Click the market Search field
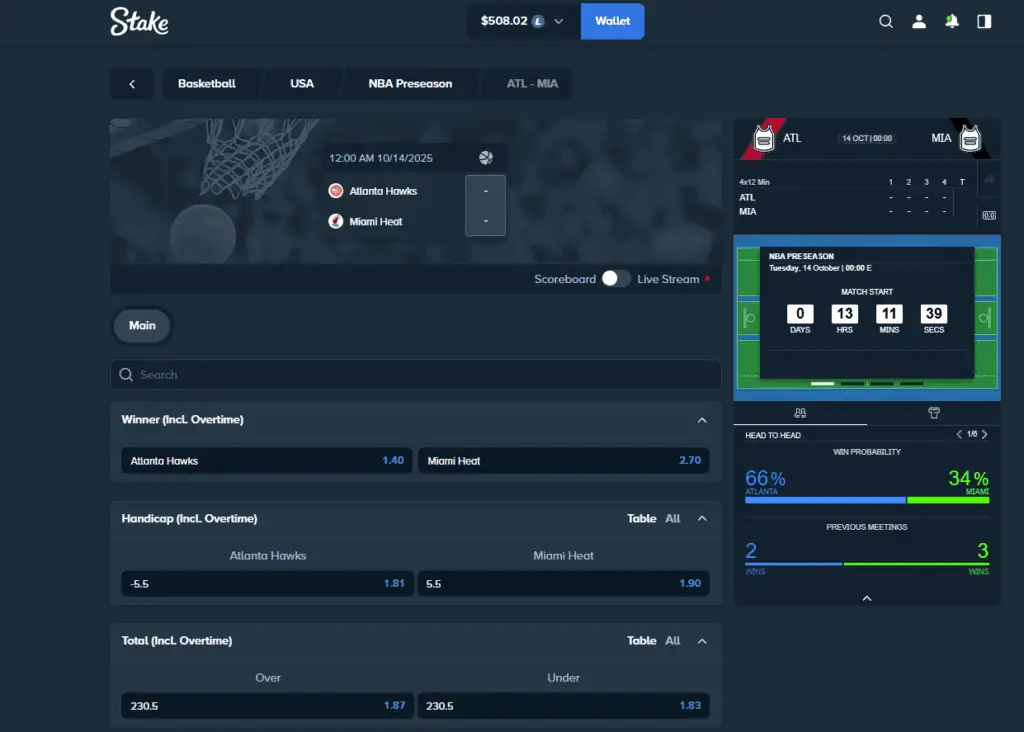 pyautogui.click(x=415, y=375)
